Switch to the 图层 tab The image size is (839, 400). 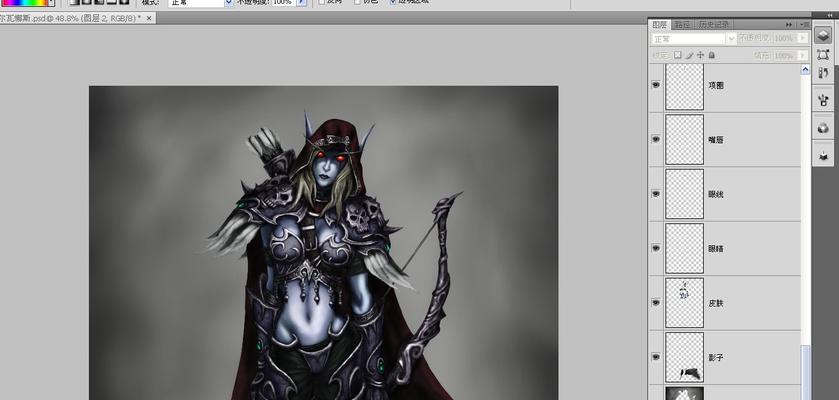[659, 25]
